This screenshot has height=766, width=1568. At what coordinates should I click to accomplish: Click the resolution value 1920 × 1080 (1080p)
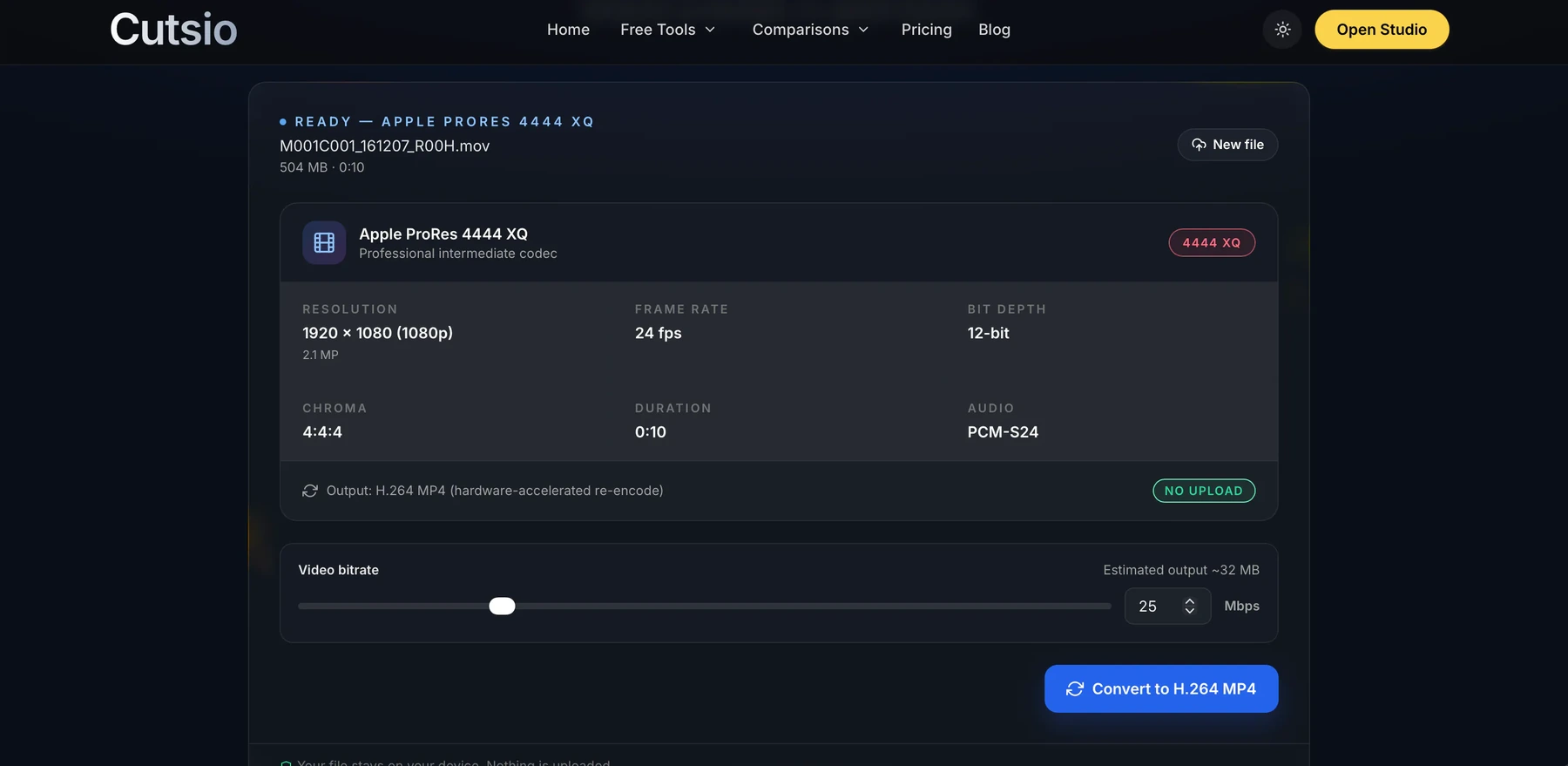click(377, 333)
